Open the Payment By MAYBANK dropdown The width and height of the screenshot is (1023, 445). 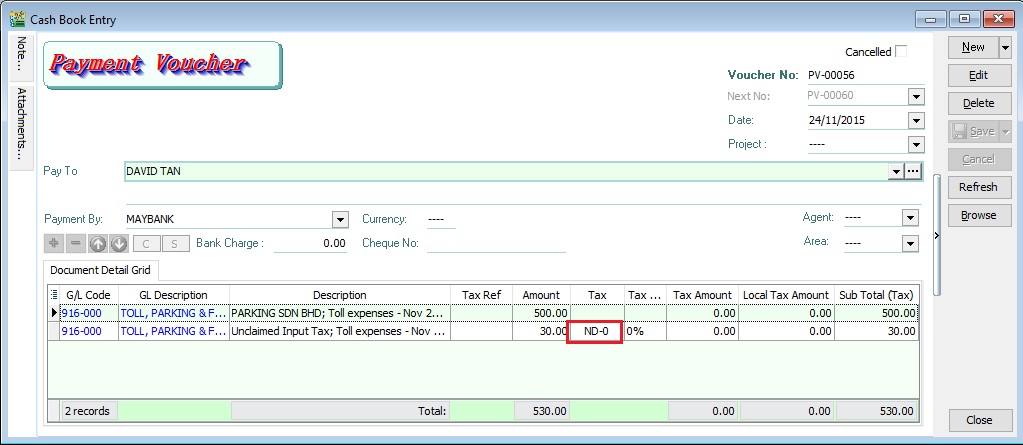point(339,219)
